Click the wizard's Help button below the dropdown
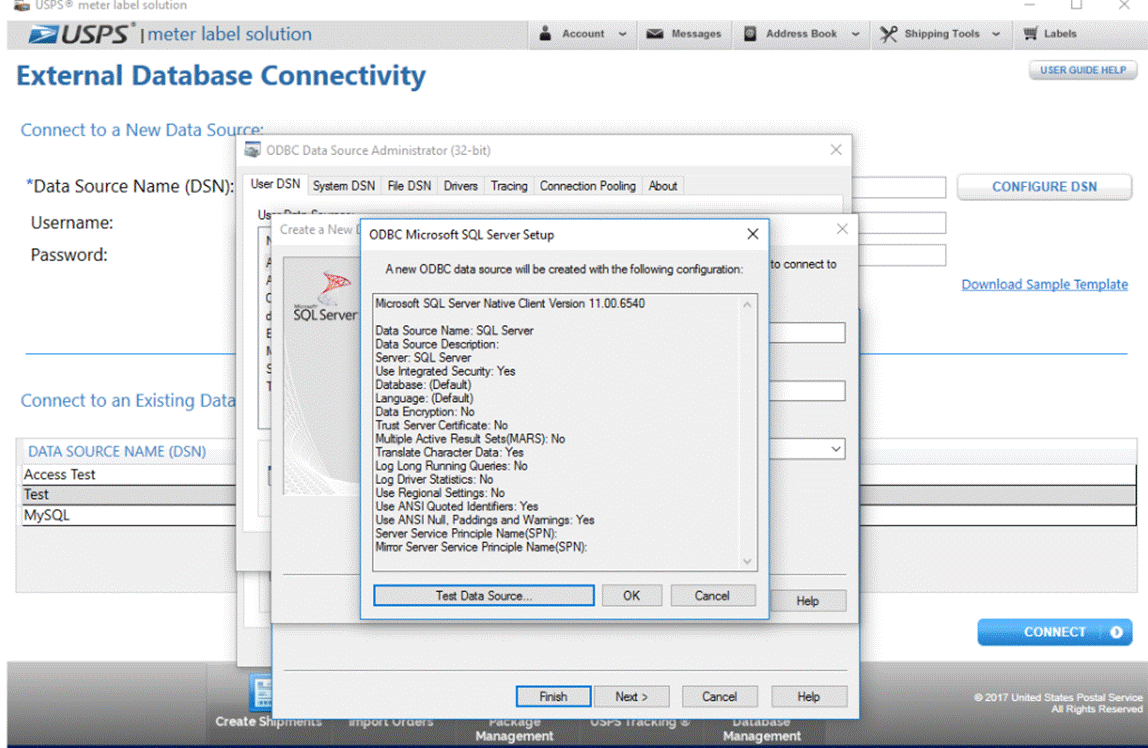Screen dimensions: 1148x748 808,601
